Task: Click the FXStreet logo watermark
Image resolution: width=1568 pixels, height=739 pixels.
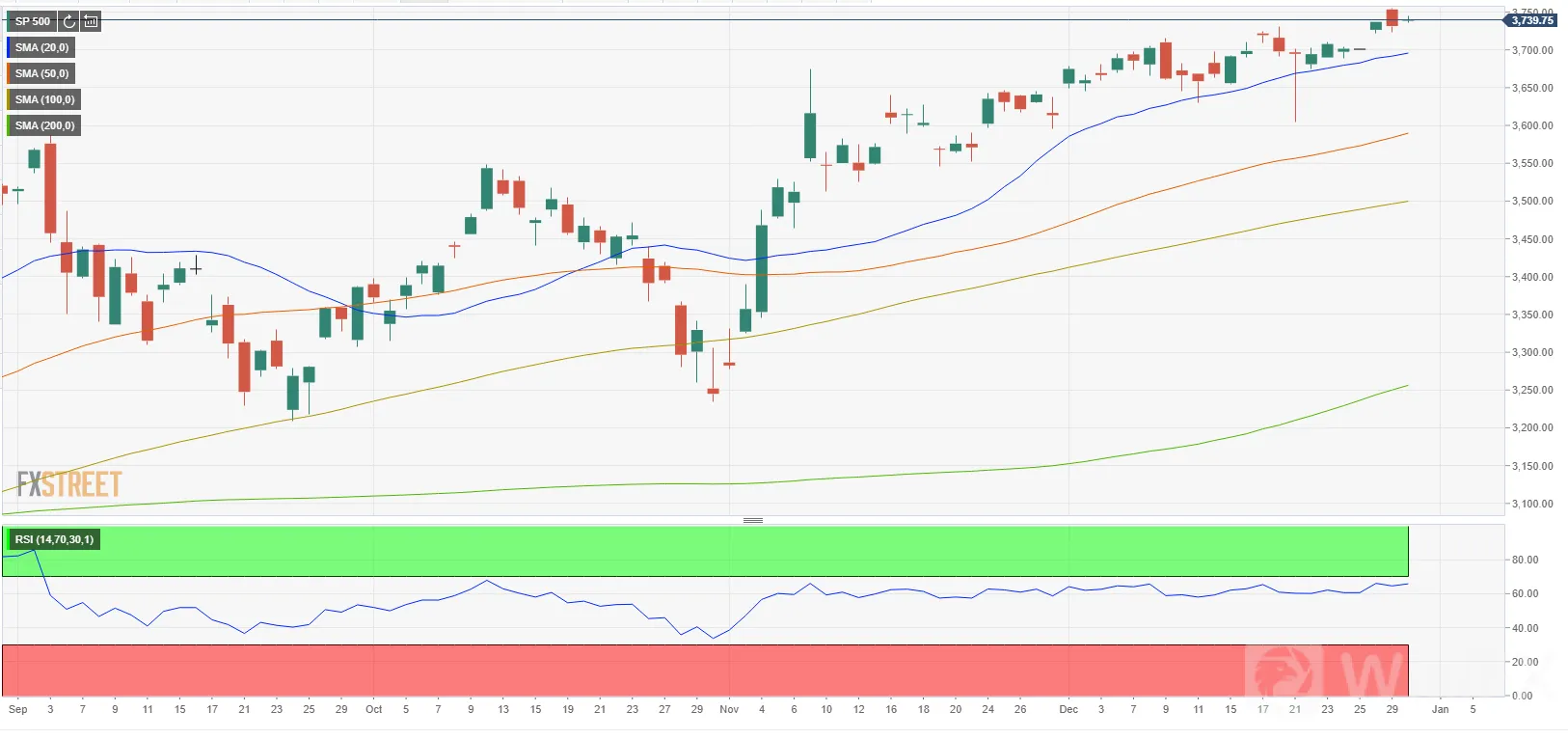Action: coord(69,483)
